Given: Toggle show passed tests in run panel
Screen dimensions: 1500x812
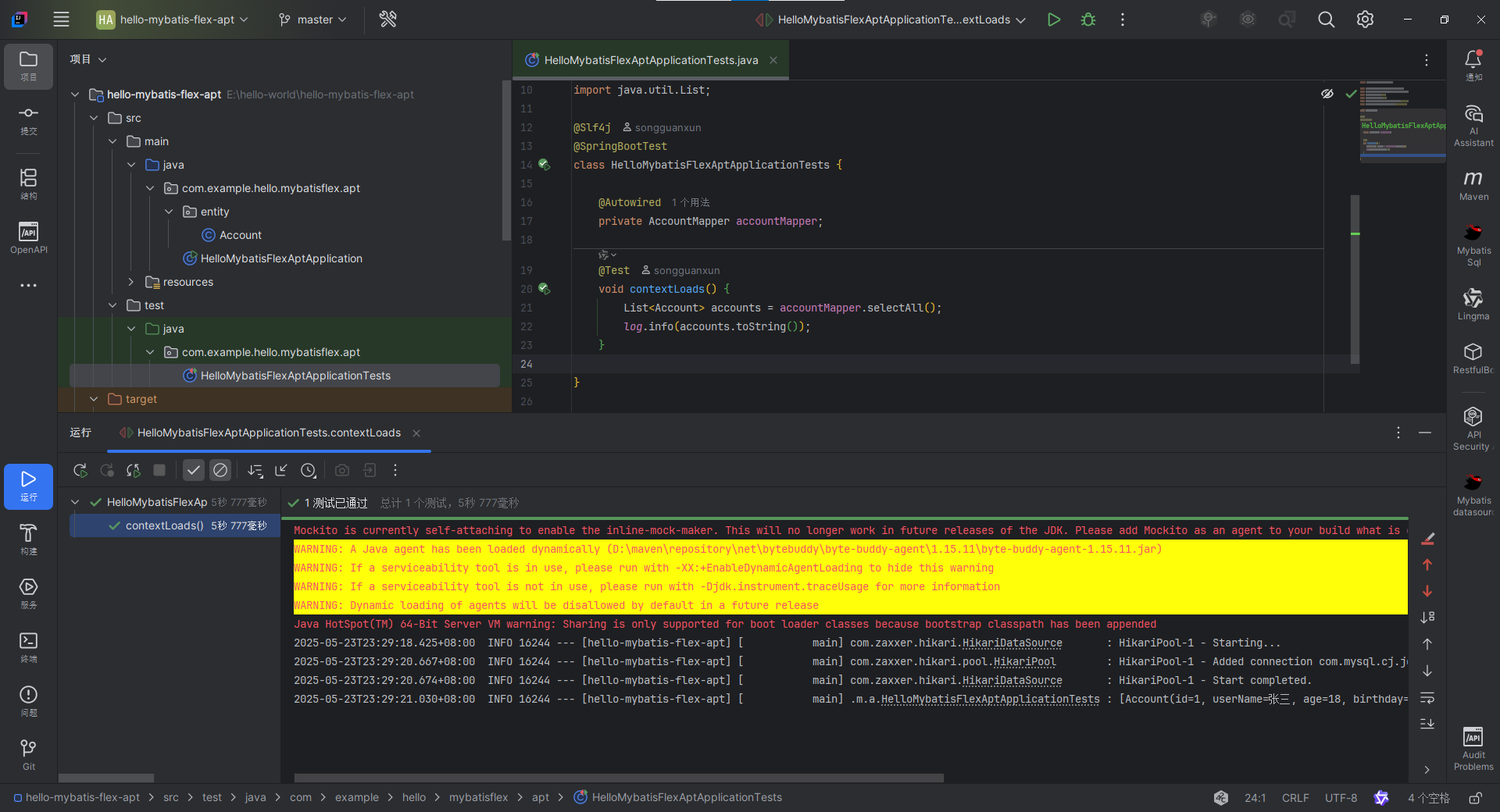Looking at the screenshot, I should click(194, 470).
